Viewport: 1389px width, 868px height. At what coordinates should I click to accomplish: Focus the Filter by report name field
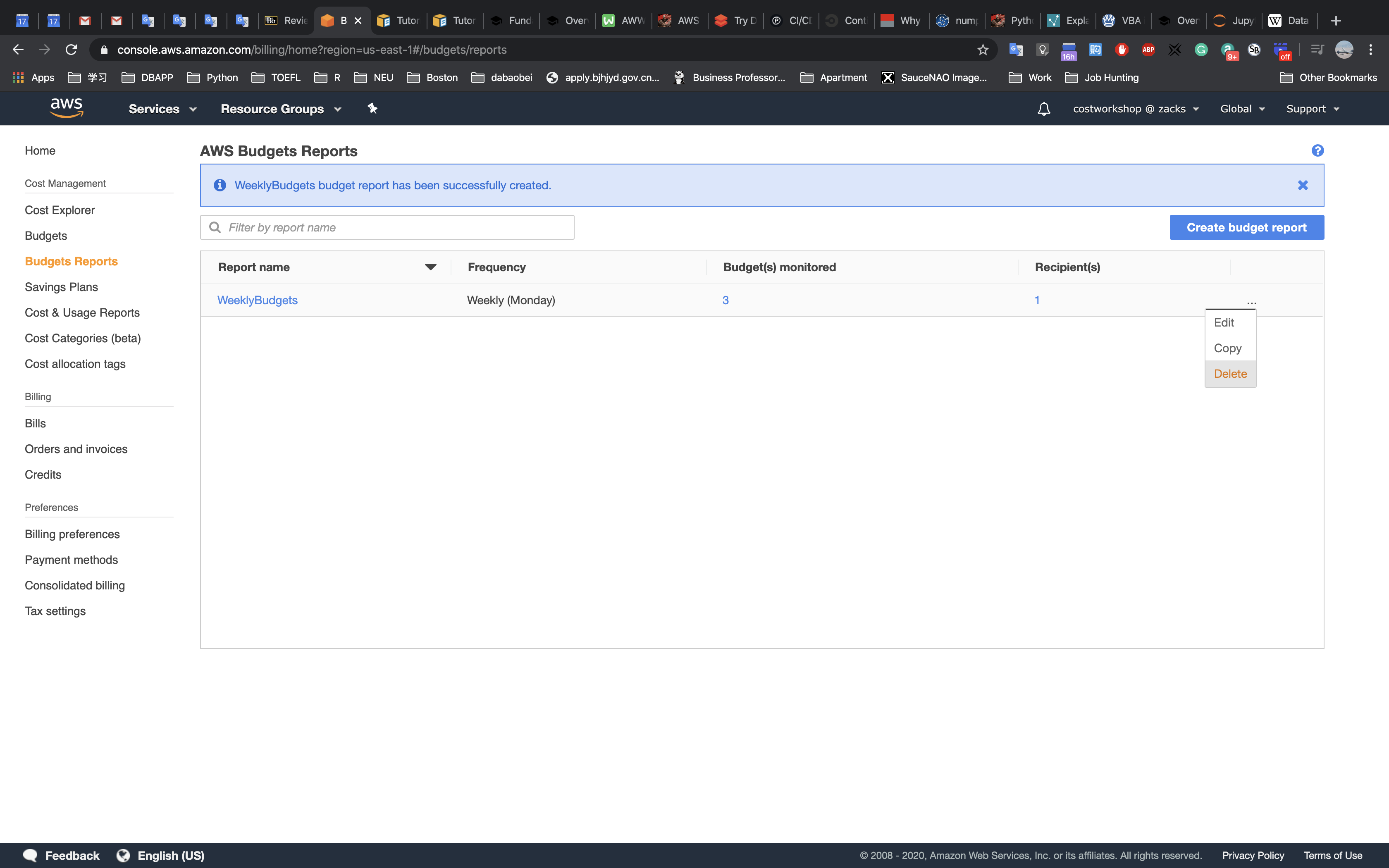click(396, 227)
